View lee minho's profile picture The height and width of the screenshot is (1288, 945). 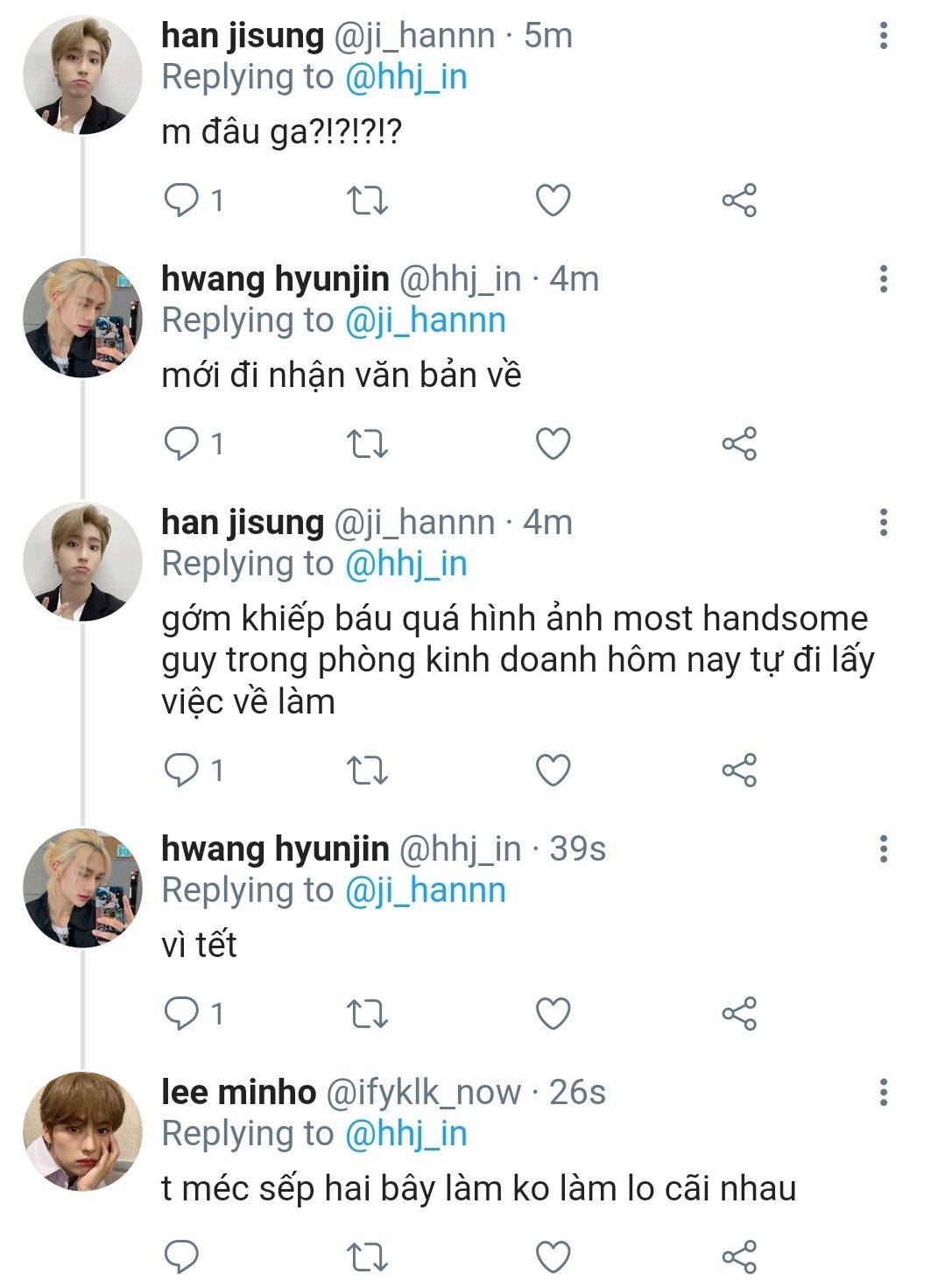coord(82,1131)
